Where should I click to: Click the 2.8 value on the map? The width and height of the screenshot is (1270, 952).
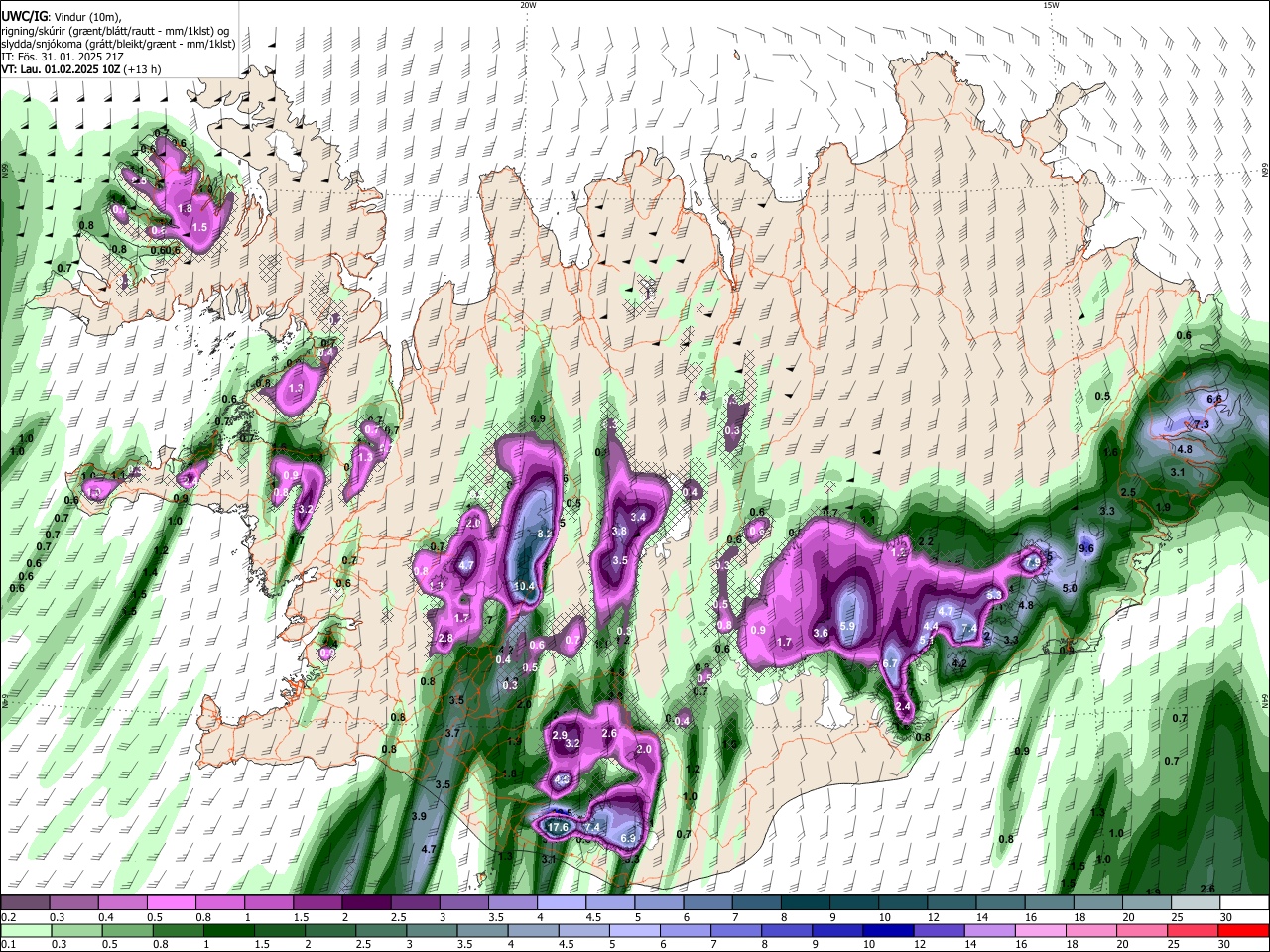click(x=445, y=638)
